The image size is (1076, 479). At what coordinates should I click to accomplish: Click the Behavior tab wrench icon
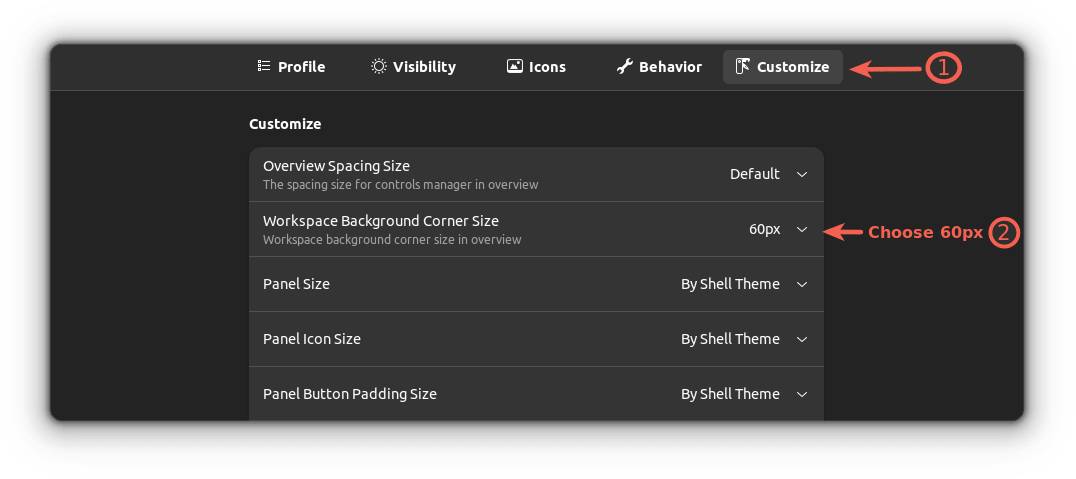624,67
